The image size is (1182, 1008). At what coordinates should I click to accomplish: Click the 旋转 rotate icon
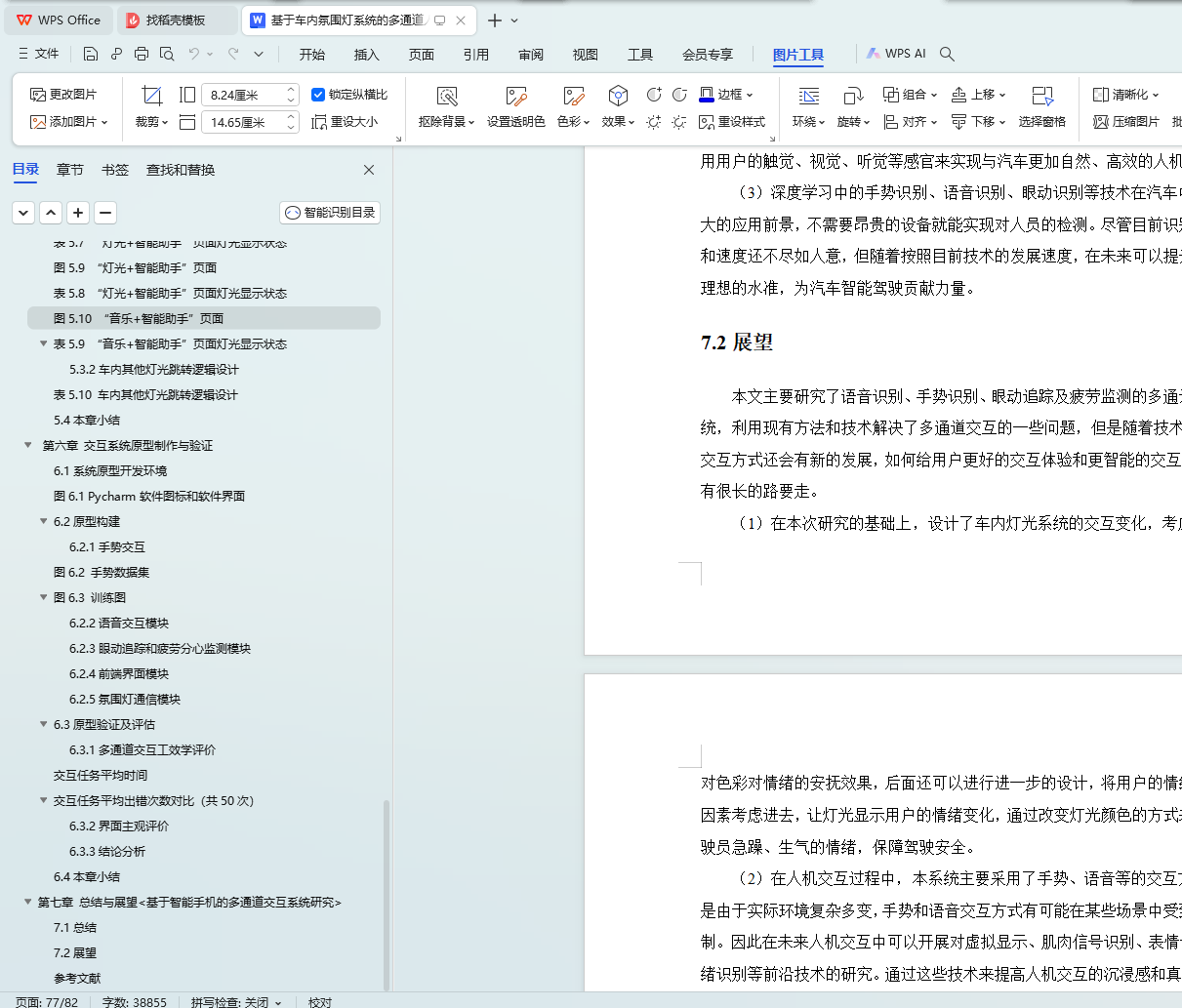click(x=853, y=96)
